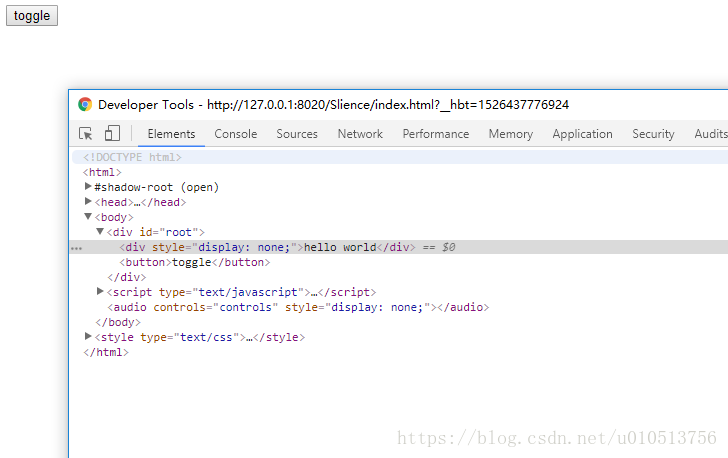
Task: Open the three-dots menu on selected row
Action: (76, 249)
